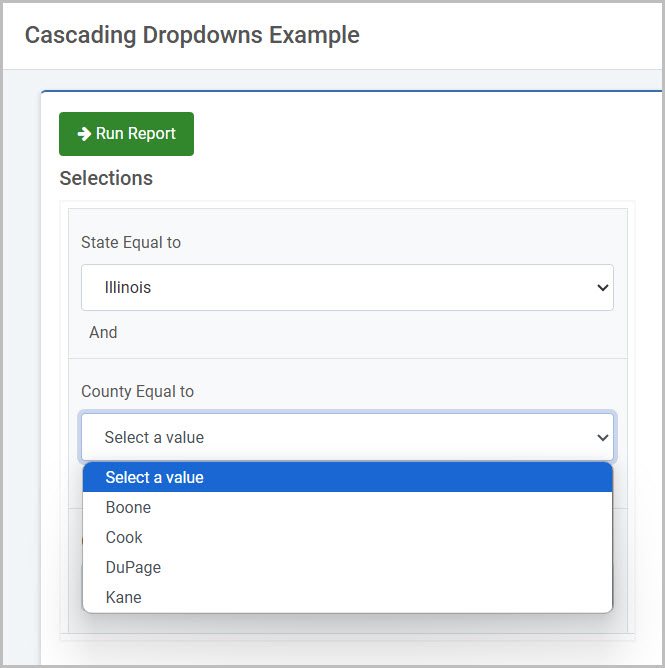Click the blue top border of the report panel

[351, 91]
